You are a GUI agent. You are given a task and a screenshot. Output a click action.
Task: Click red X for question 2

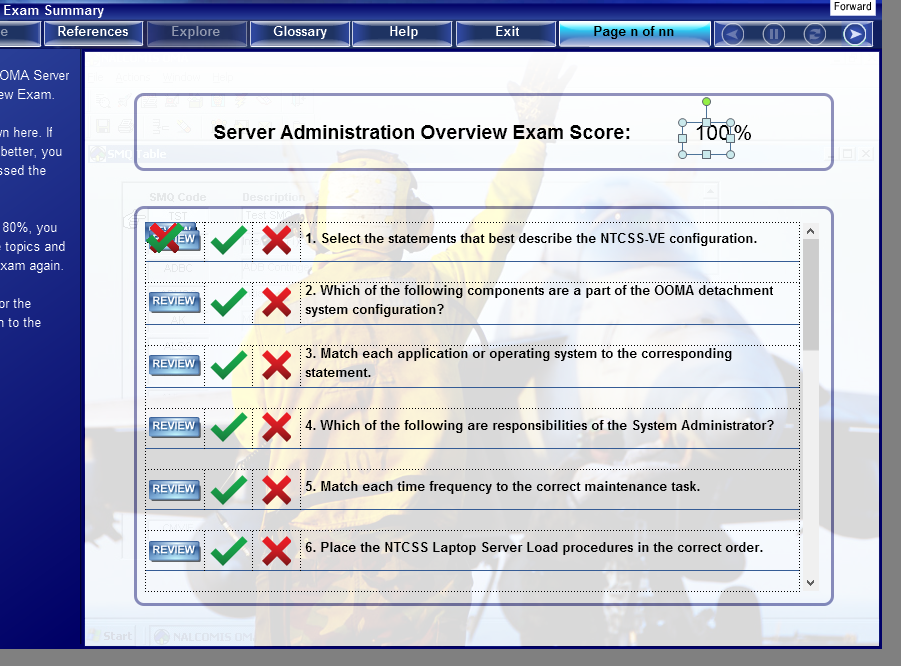click(x=276, y=302)
